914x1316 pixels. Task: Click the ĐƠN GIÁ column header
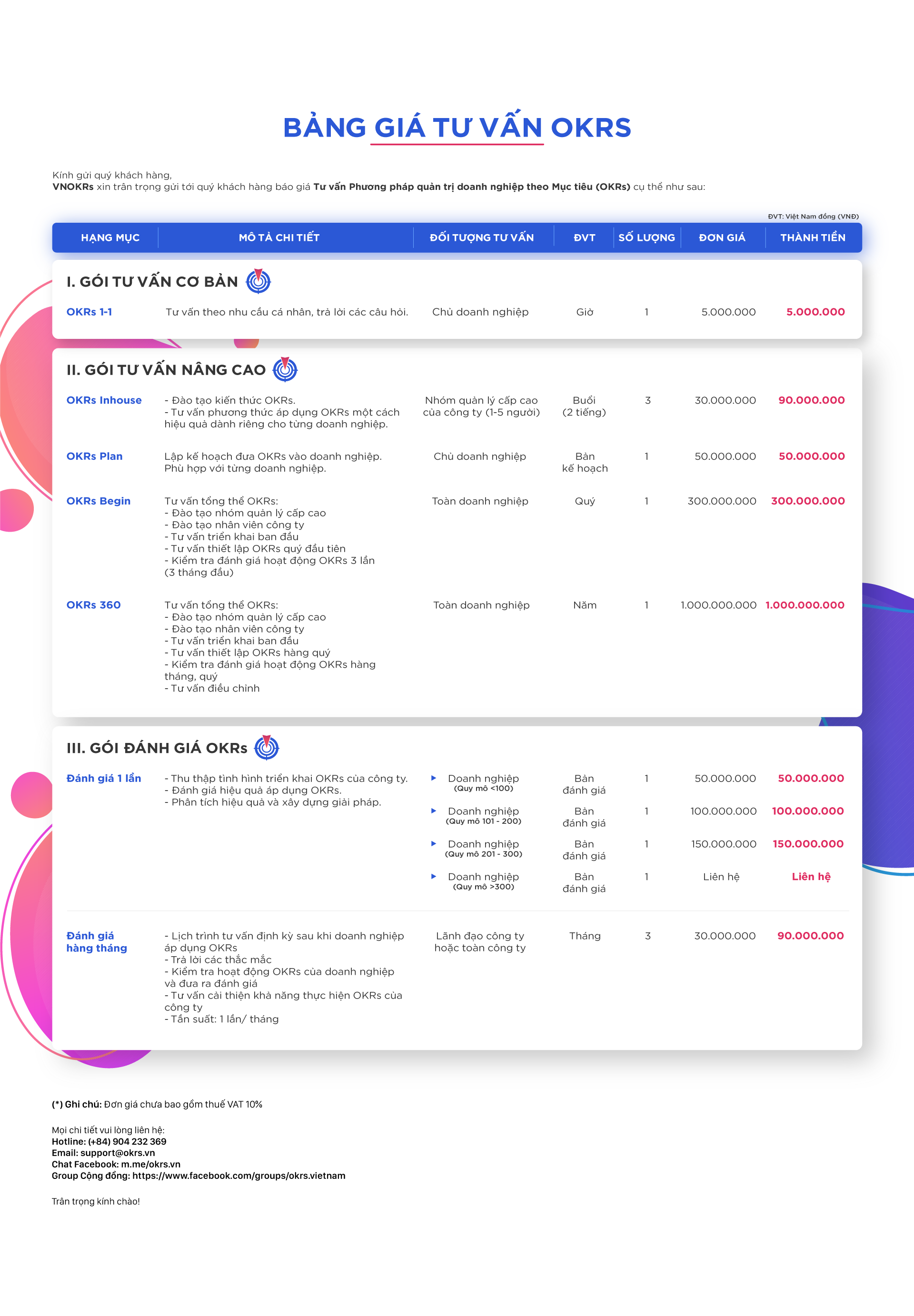pos(722,237)
